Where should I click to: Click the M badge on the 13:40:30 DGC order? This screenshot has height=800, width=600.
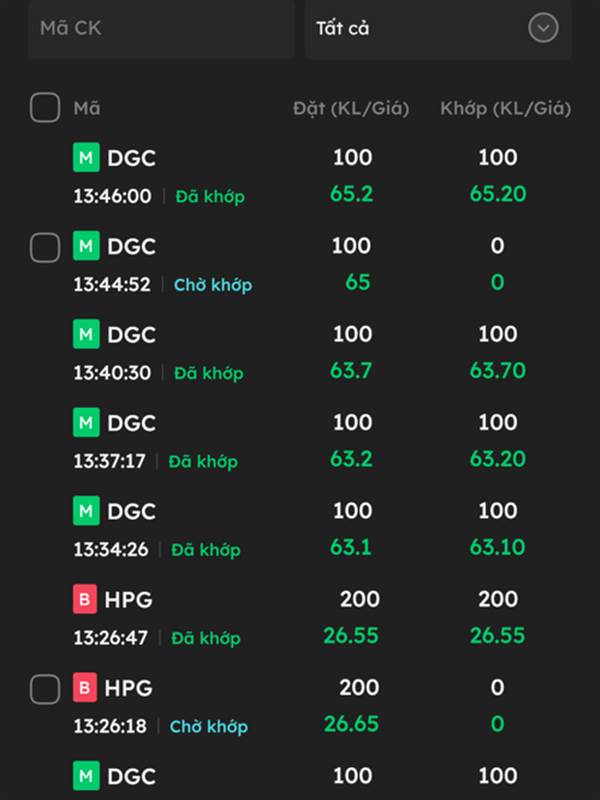click(x=86, y=334)
